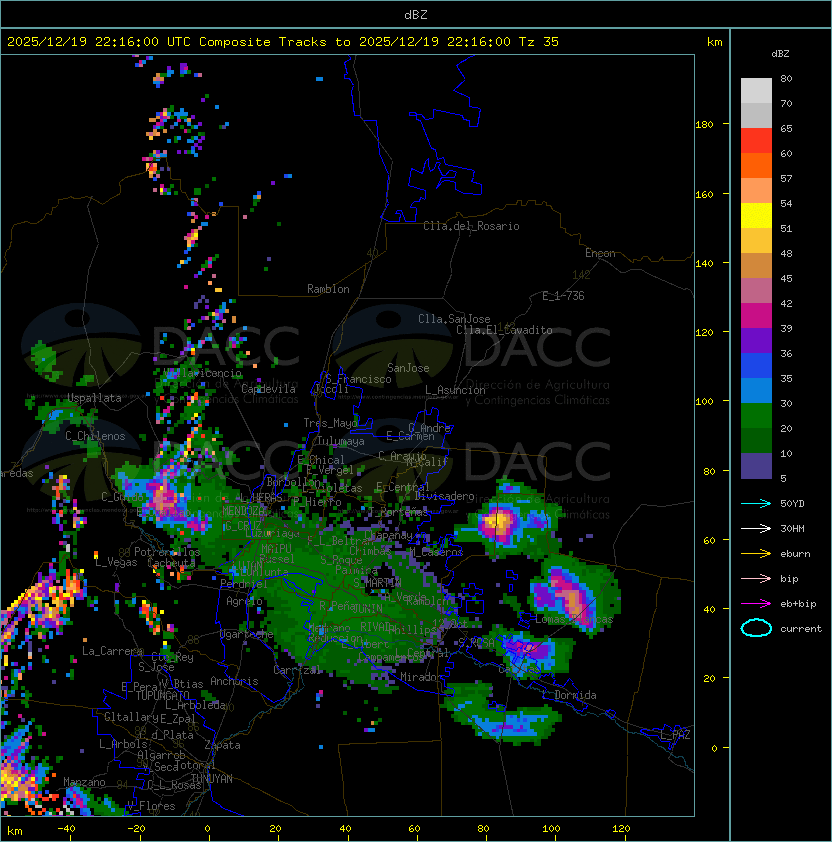Click the 'Tulumaya' place label
This screenshot has height=842, width=832.
click(341, 441)
